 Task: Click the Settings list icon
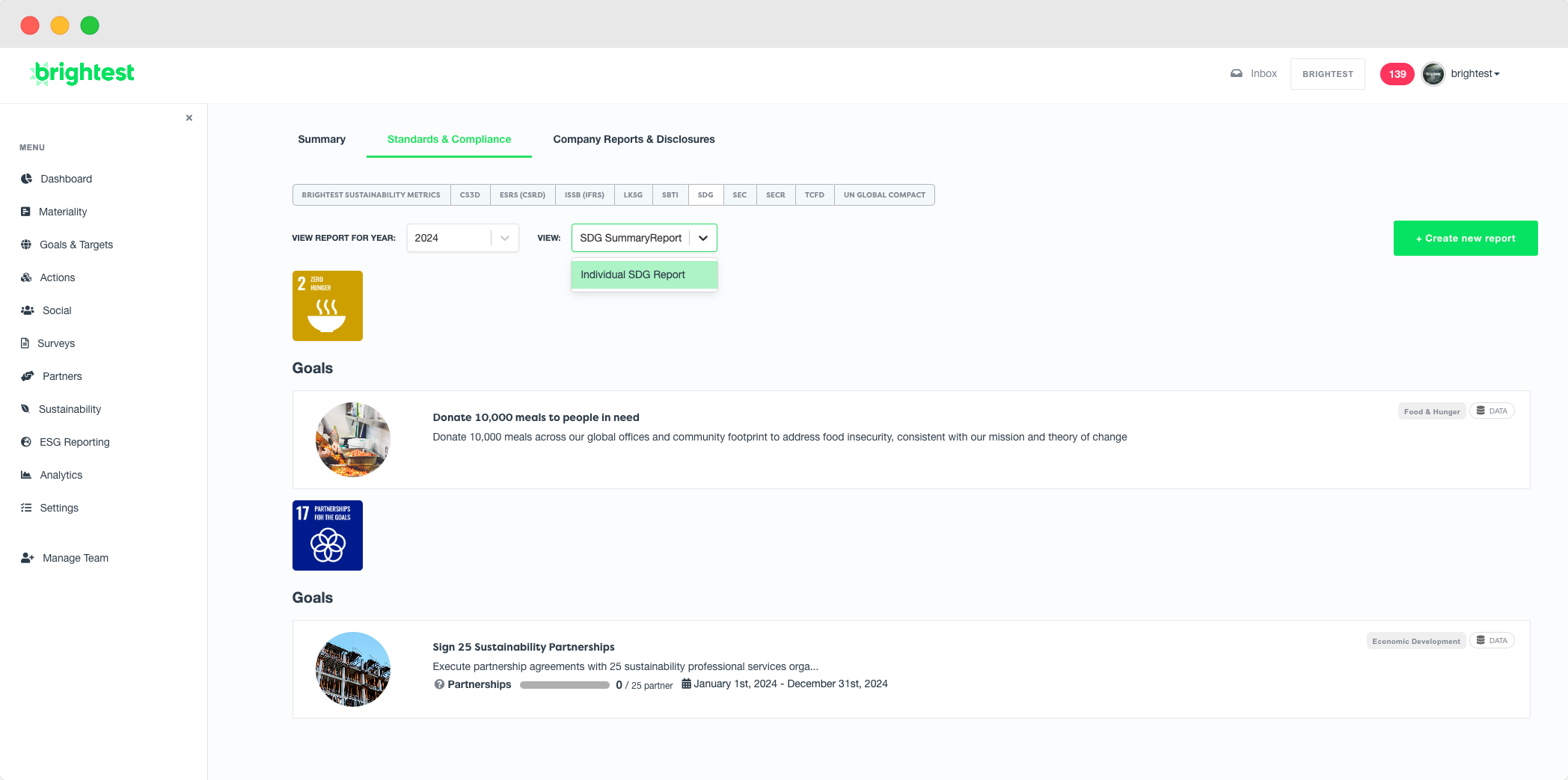(26, 508)
